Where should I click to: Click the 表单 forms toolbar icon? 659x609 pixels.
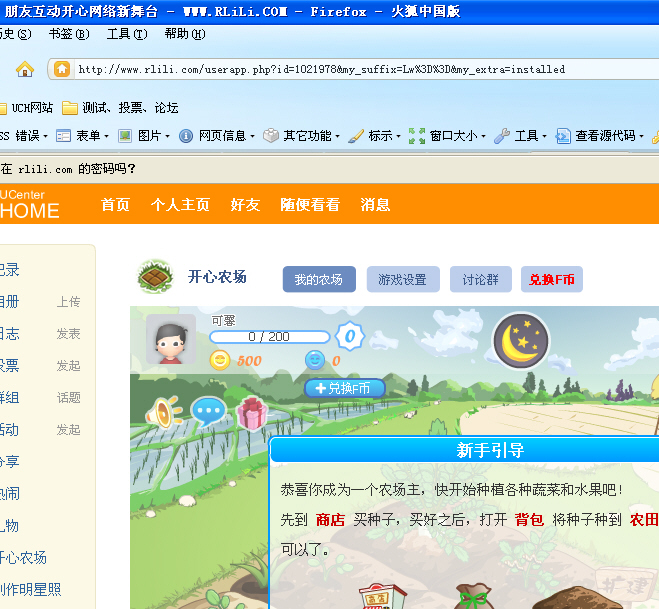pyautogui.click(x=63, y=136)
